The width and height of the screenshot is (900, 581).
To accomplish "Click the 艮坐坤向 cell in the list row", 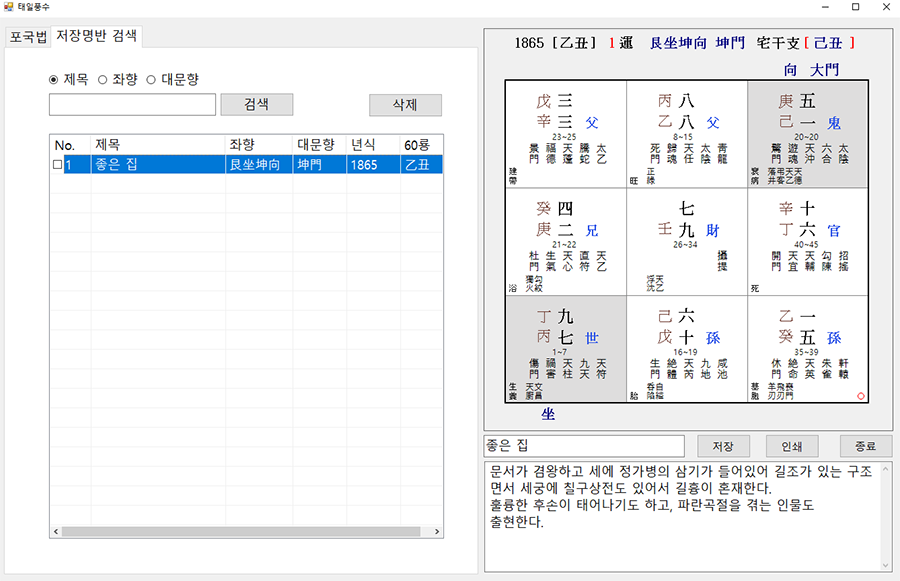I will (259, 165).
